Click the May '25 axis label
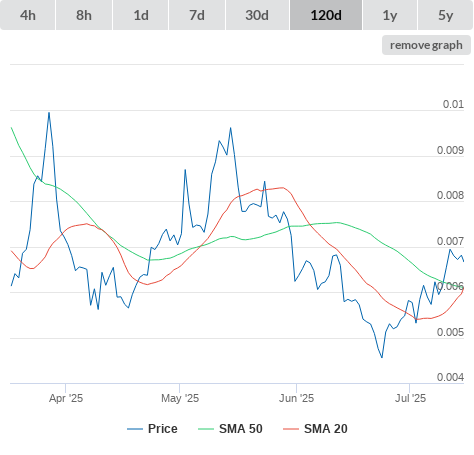The width and height of the screenshot is (474, 455). pos(180,398)
